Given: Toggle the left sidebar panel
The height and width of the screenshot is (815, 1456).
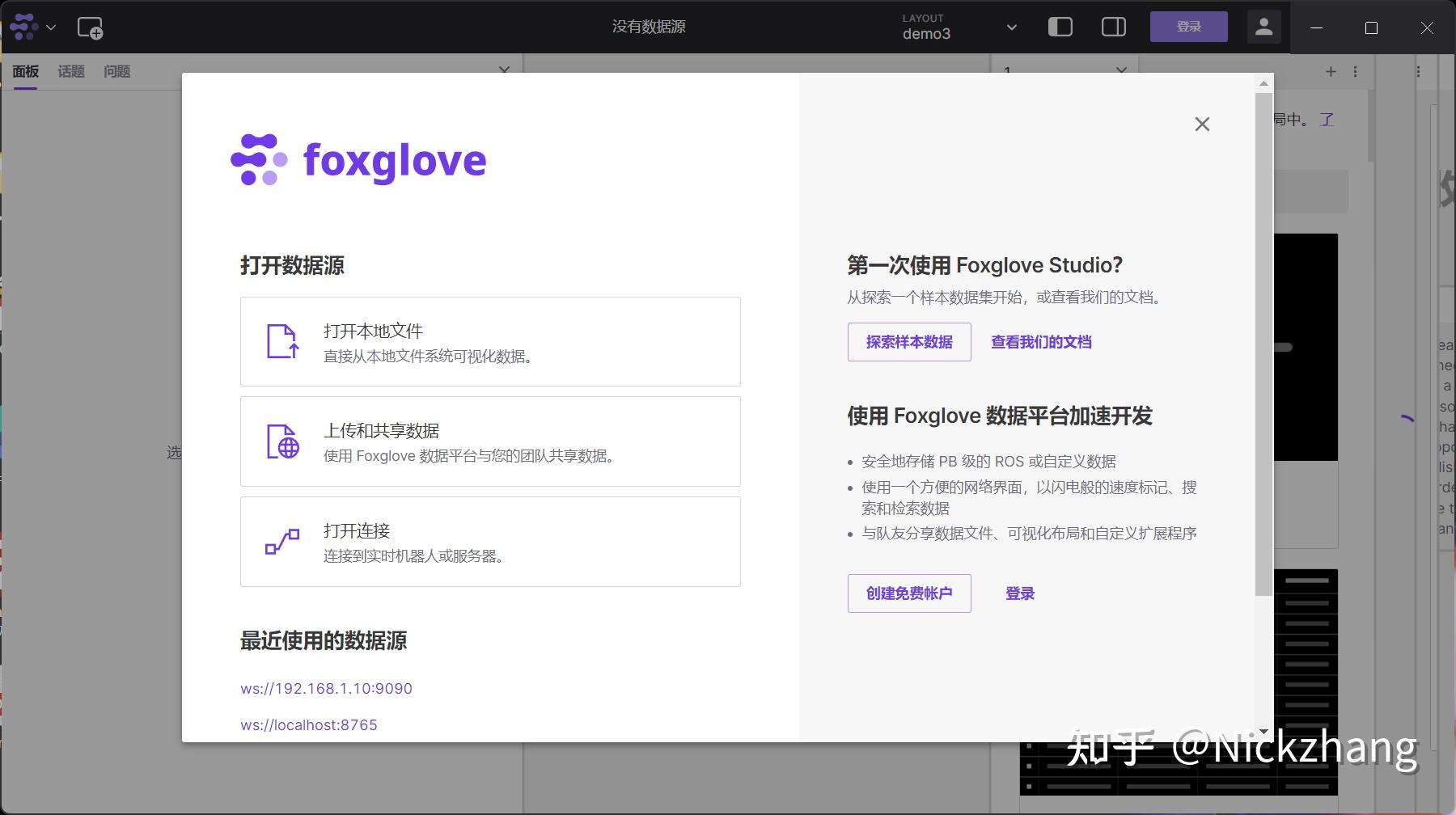Looking at the screenshot, I should 1060,27.
